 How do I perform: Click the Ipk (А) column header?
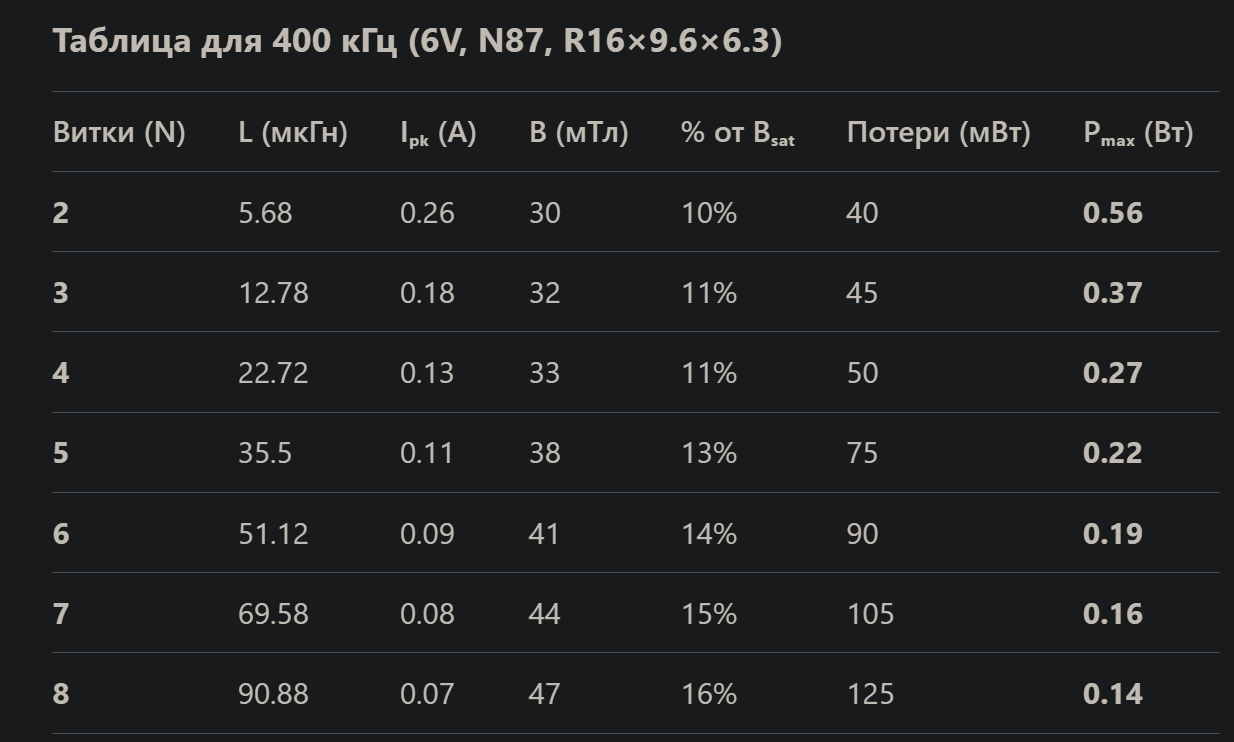[438, 133]
